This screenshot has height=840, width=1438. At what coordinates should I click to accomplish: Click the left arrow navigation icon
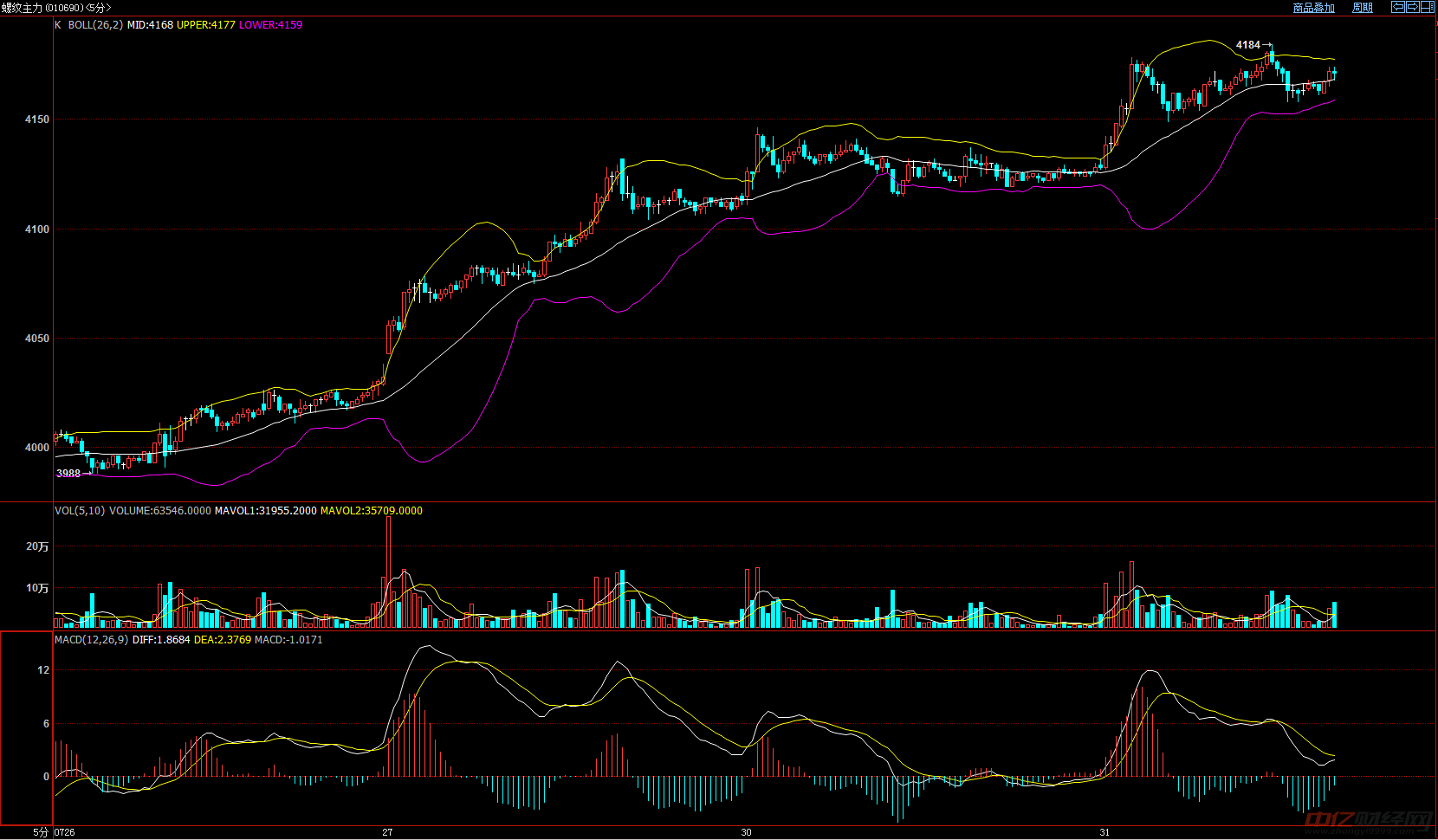click(1398, 7)
